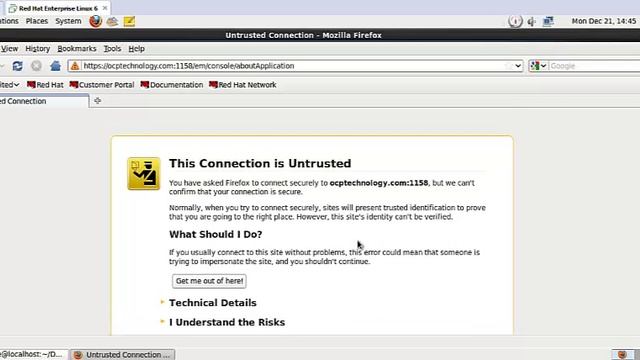Open the Google search engine selector
This screenshot has height=360, width=640.
coord(538,66)
